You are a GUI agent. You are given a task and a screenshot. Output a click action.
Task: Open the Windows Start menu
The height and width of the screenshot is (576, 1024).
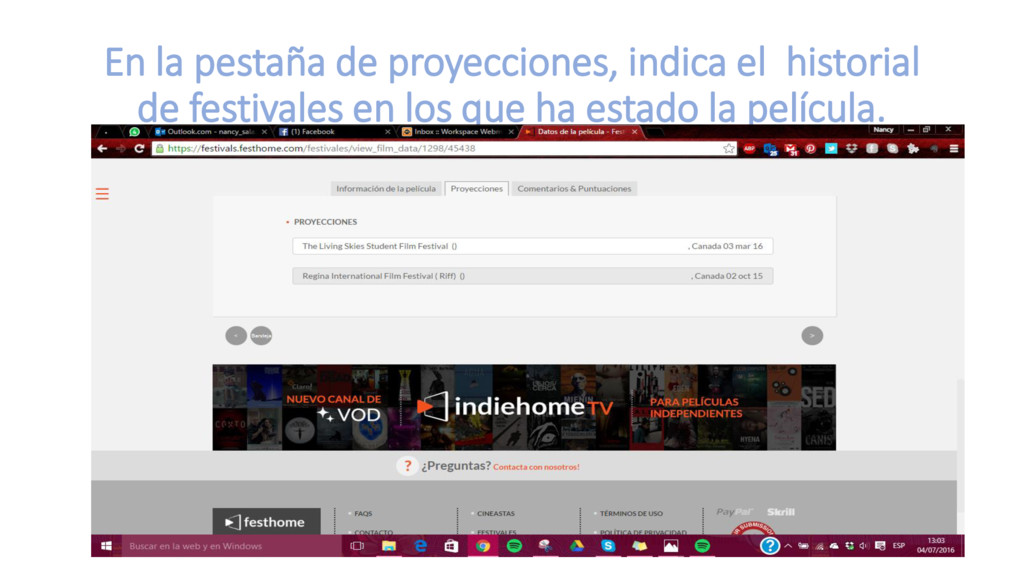[x=106, y=546]
